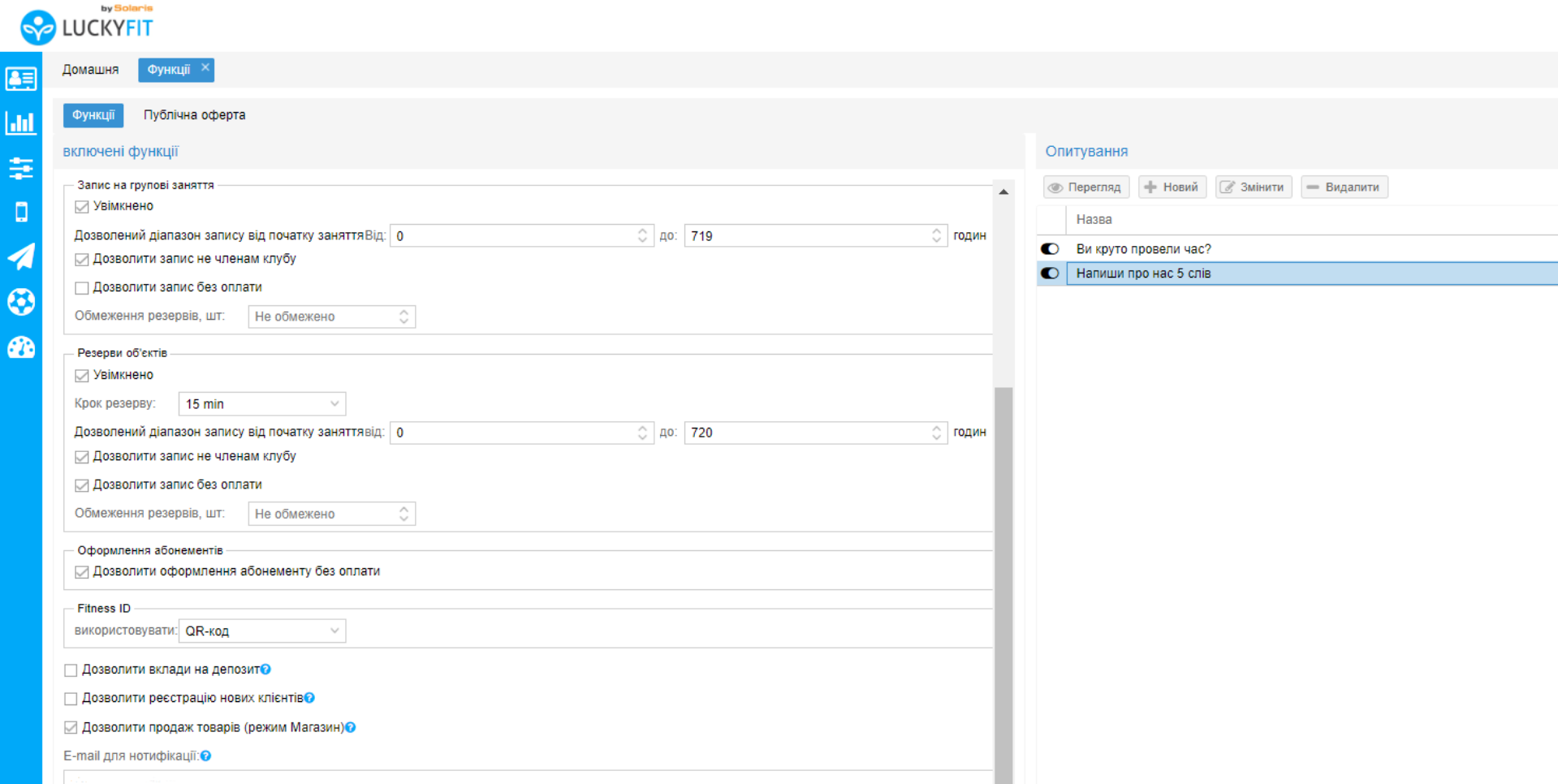The image size is (1558, 784).
Task: Adjust stepper of the 720 hours field
Action: (936, 433)
